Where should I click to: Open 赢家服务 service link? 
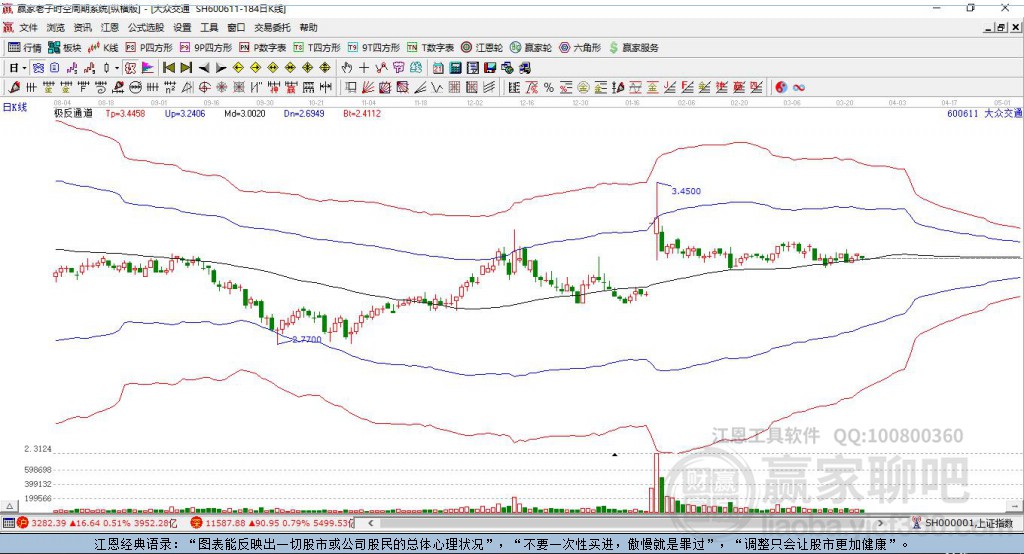pos(633,48)
